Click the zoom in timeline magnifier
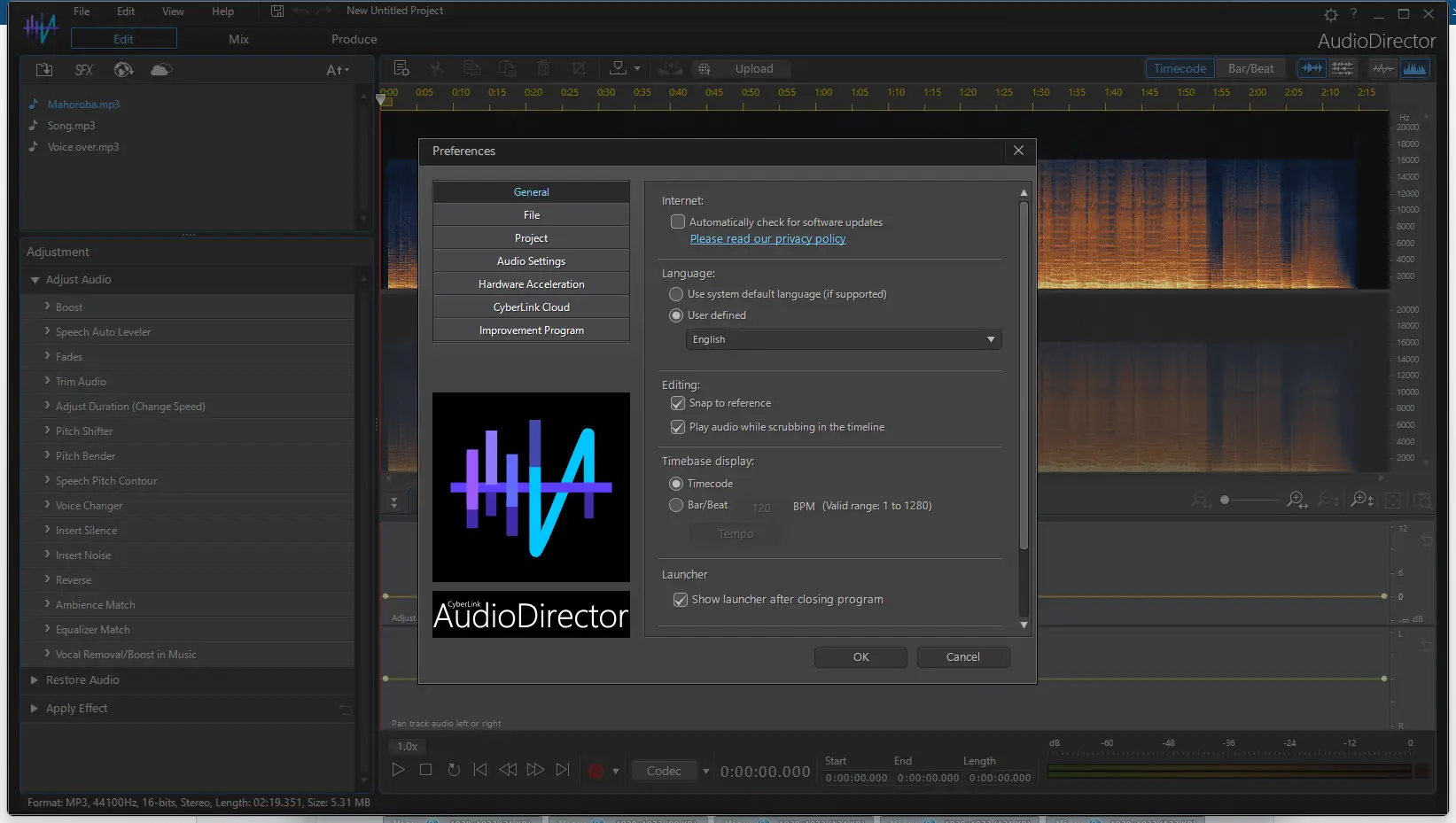This screenshot has width=1456, height=823. click(x=1296, y=501)
